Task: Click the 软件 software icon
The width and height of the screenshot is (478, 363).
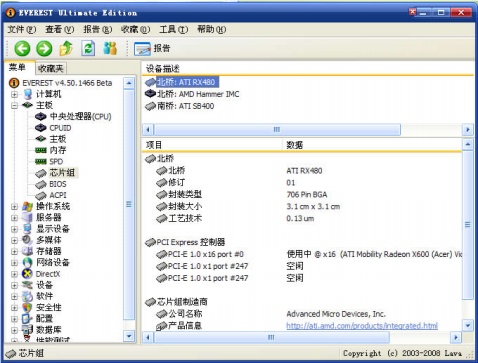Action: click(27, 296)
